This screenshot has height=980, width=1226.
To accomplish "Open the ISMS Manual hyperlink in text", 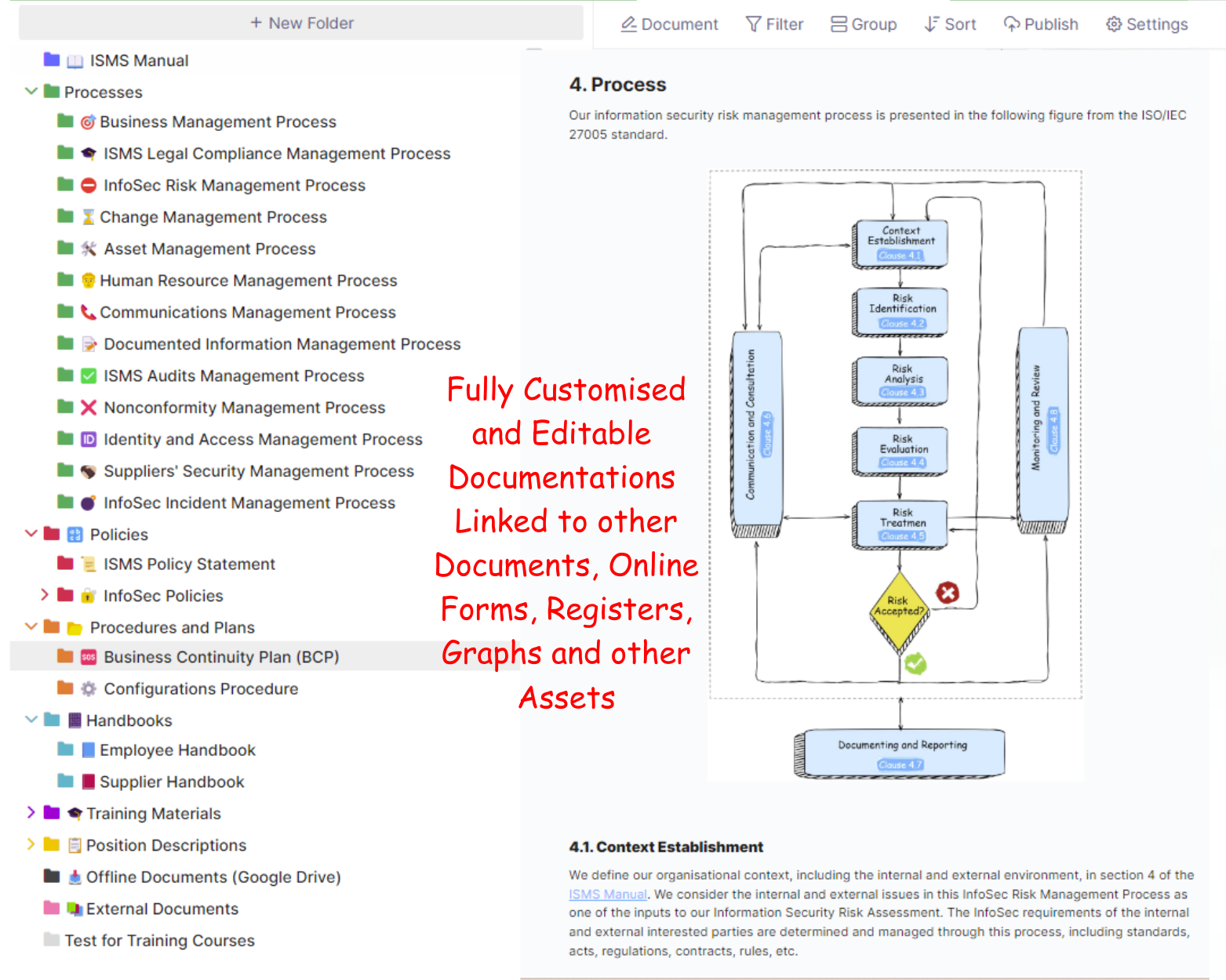I will (x=607, y=895).
